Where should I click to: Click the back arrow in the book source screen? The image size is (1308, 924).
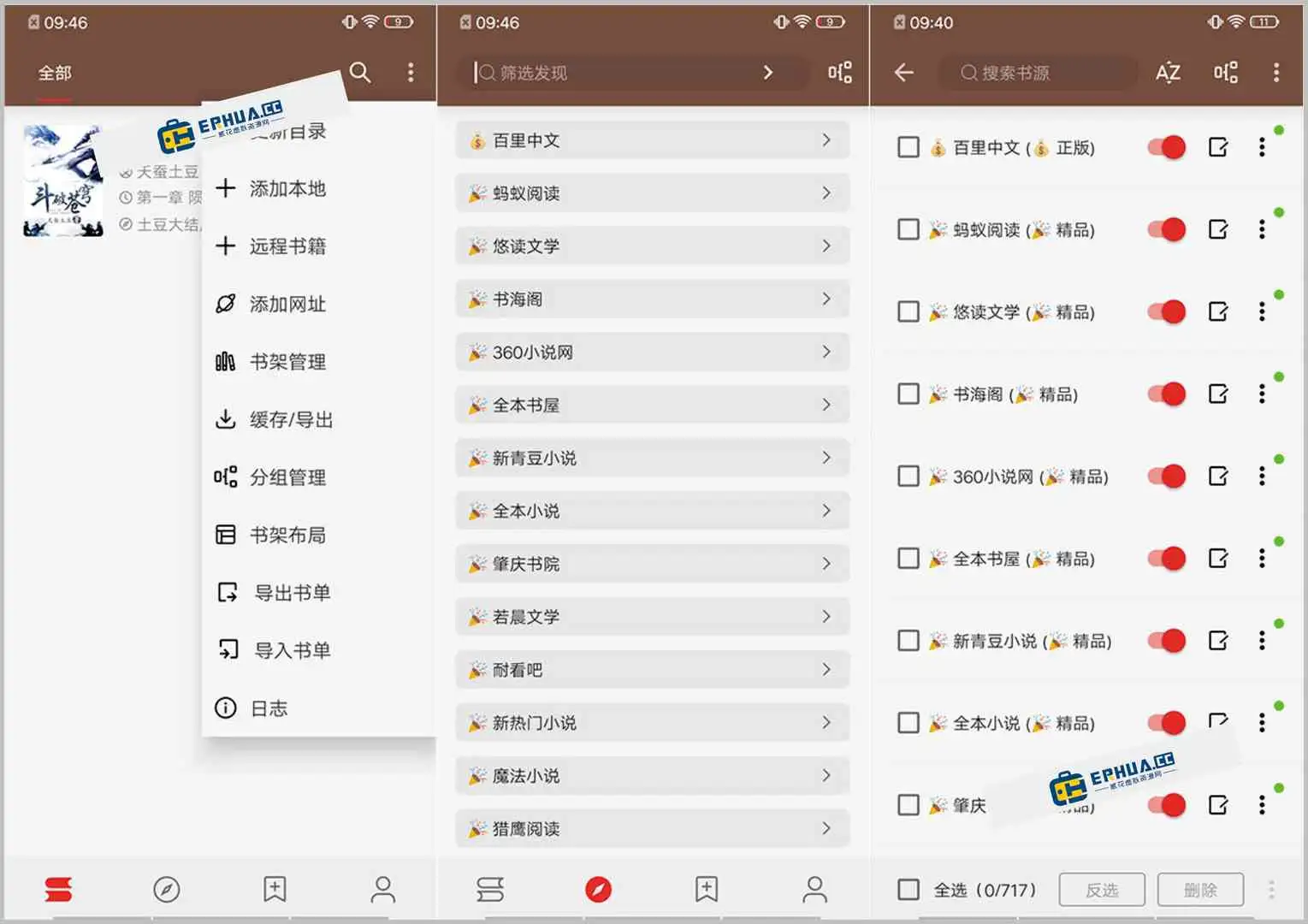[903, 73]
